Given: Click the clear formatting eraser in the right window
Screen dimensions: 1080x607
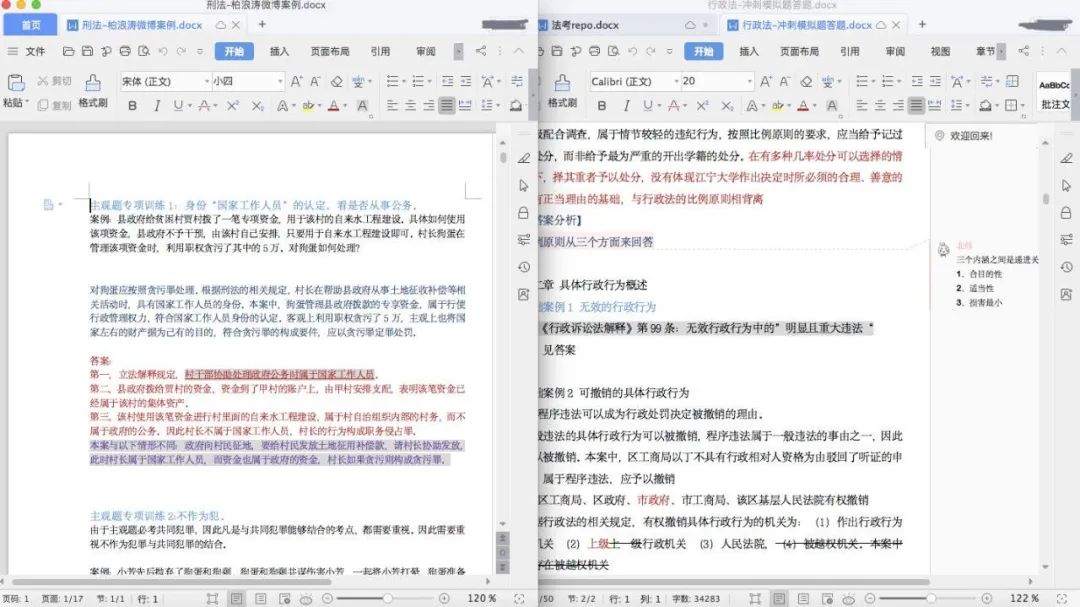Looking at the screenshot, I should point(806,81).
